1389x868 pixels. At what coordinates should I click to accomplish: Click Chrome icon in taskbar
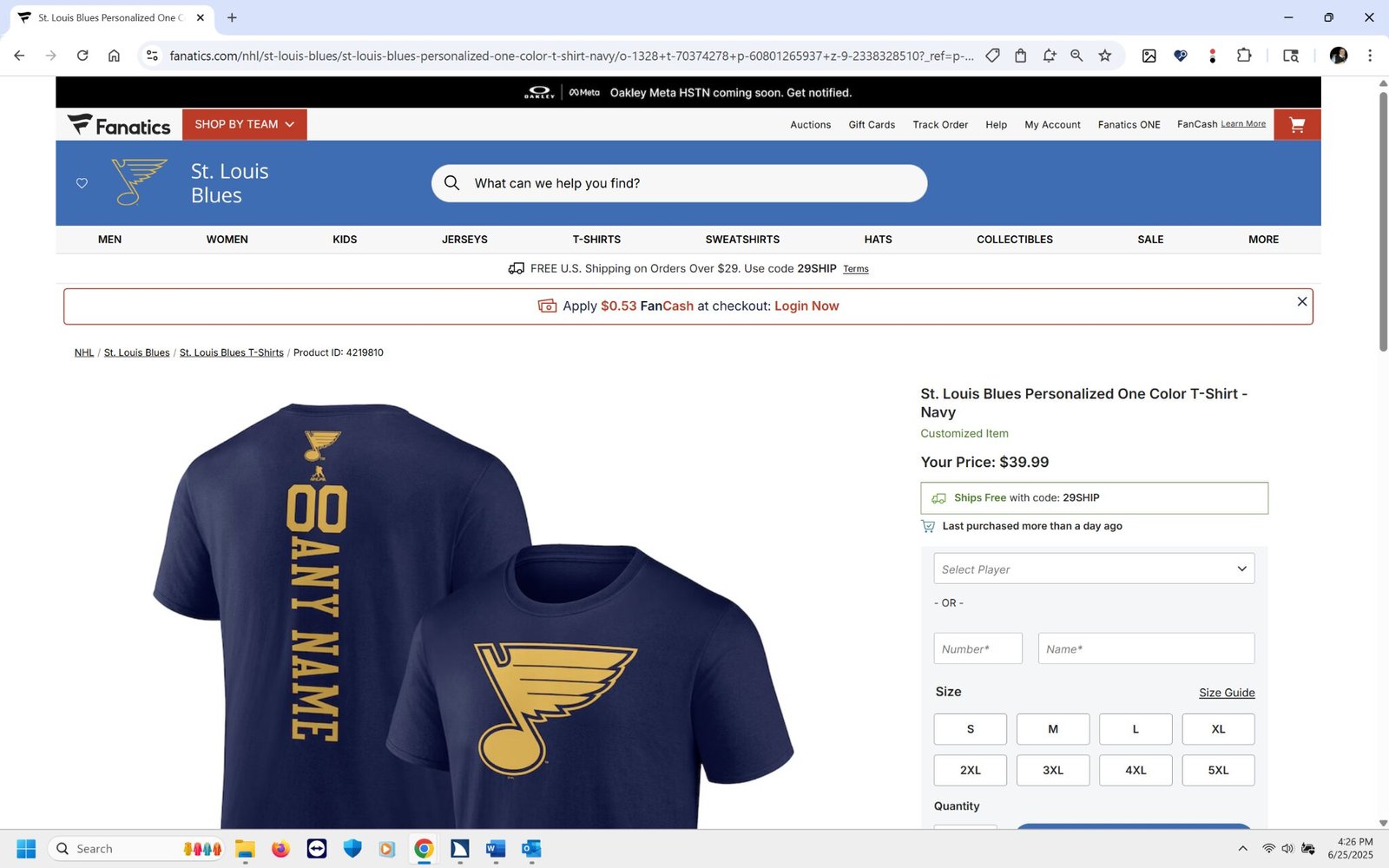(x=424, y=849)
